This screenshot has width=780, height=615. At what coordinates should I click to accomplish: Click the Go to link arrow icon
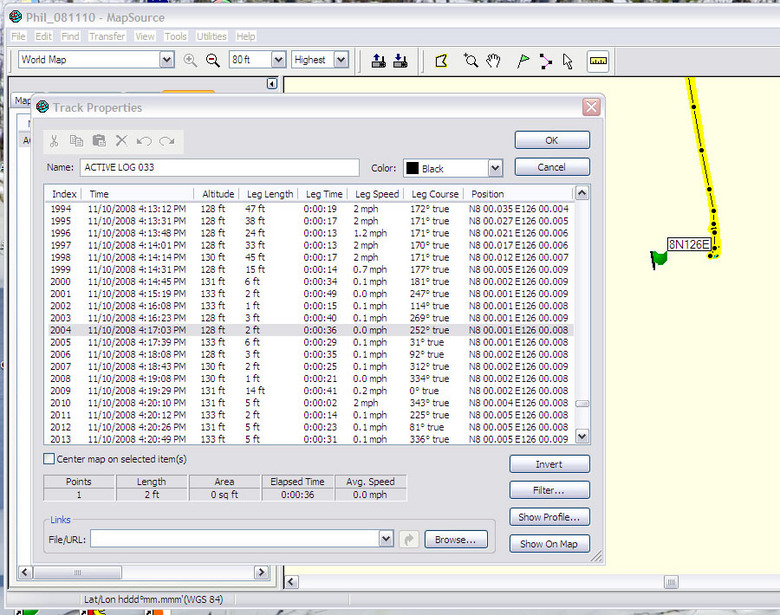point(409,539)
